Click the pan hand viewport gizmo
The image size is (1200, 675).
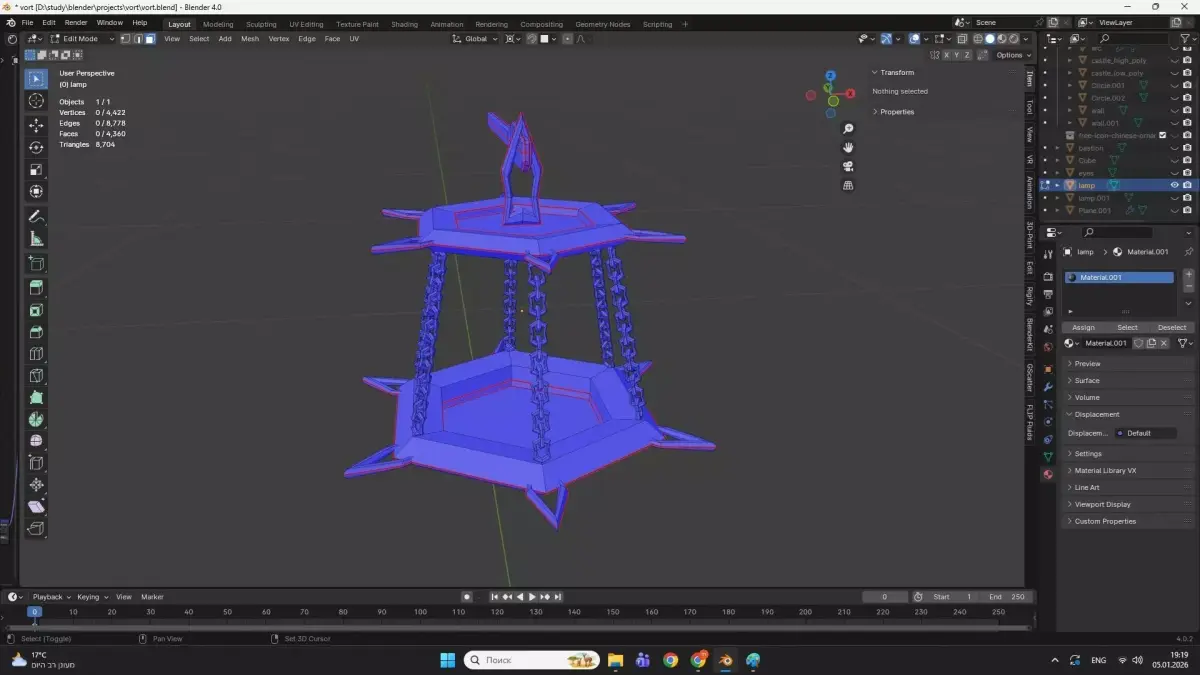click(848, 148)
